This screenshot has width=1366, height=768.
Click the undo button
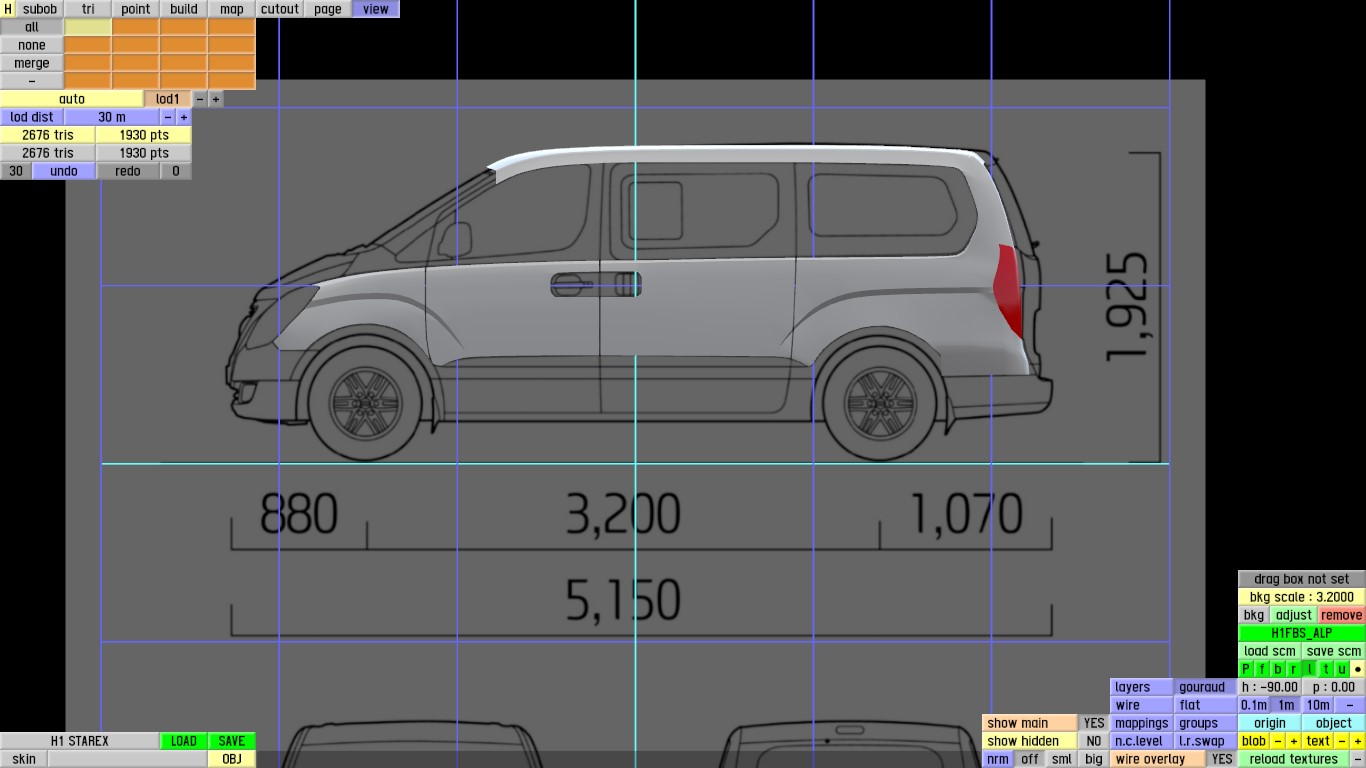[64, 171]
